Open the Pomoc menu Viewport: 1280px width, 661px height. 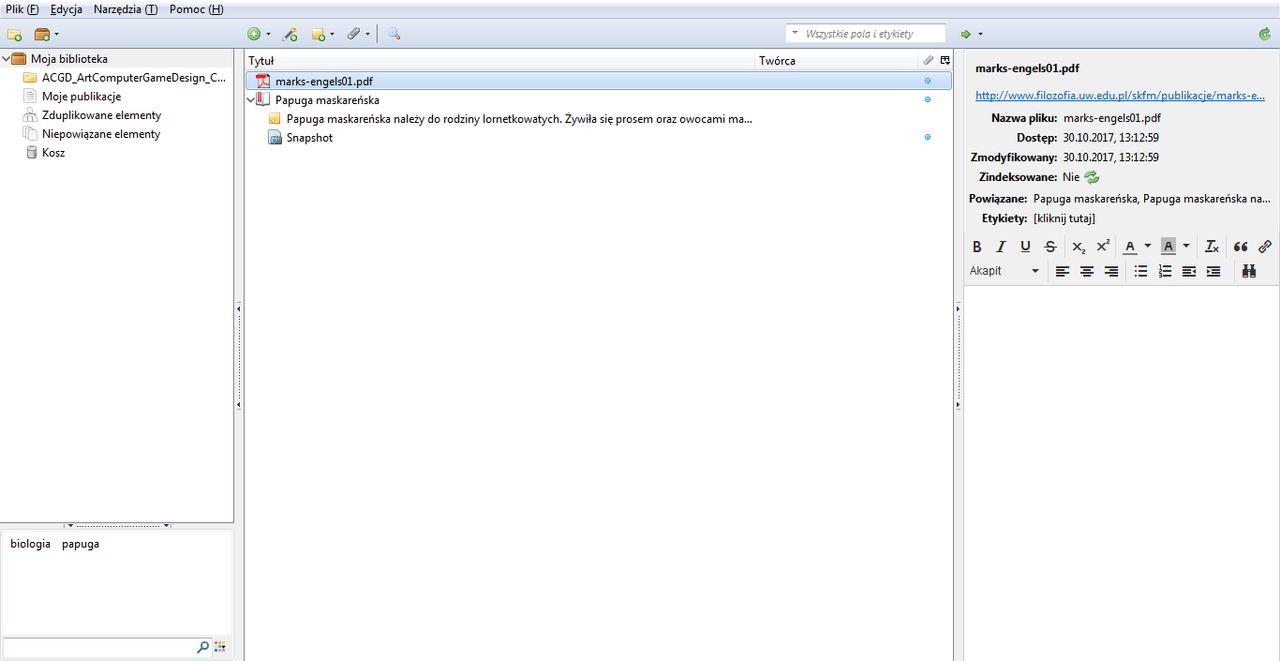pos(196,9)
